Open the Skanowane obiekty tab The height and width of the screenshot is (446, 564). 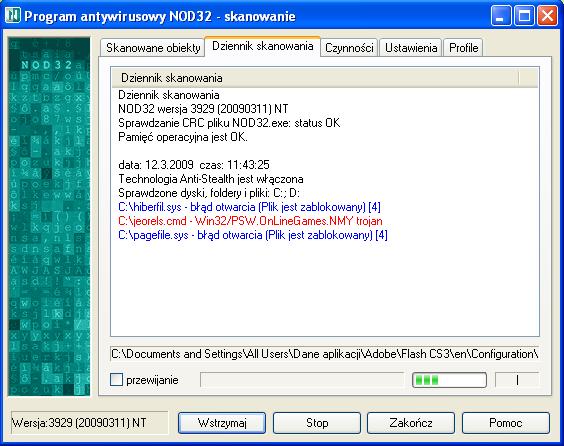(153, 47)
